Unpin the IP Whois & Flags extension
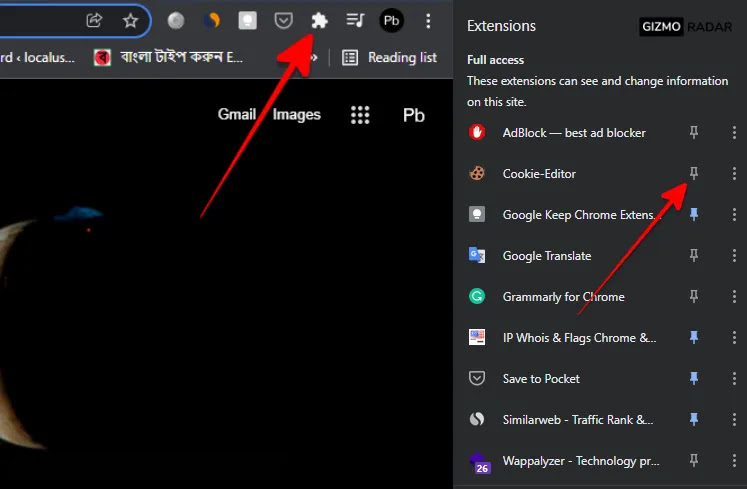The width and height of the screenshot is (747, 489). (694, 337)
